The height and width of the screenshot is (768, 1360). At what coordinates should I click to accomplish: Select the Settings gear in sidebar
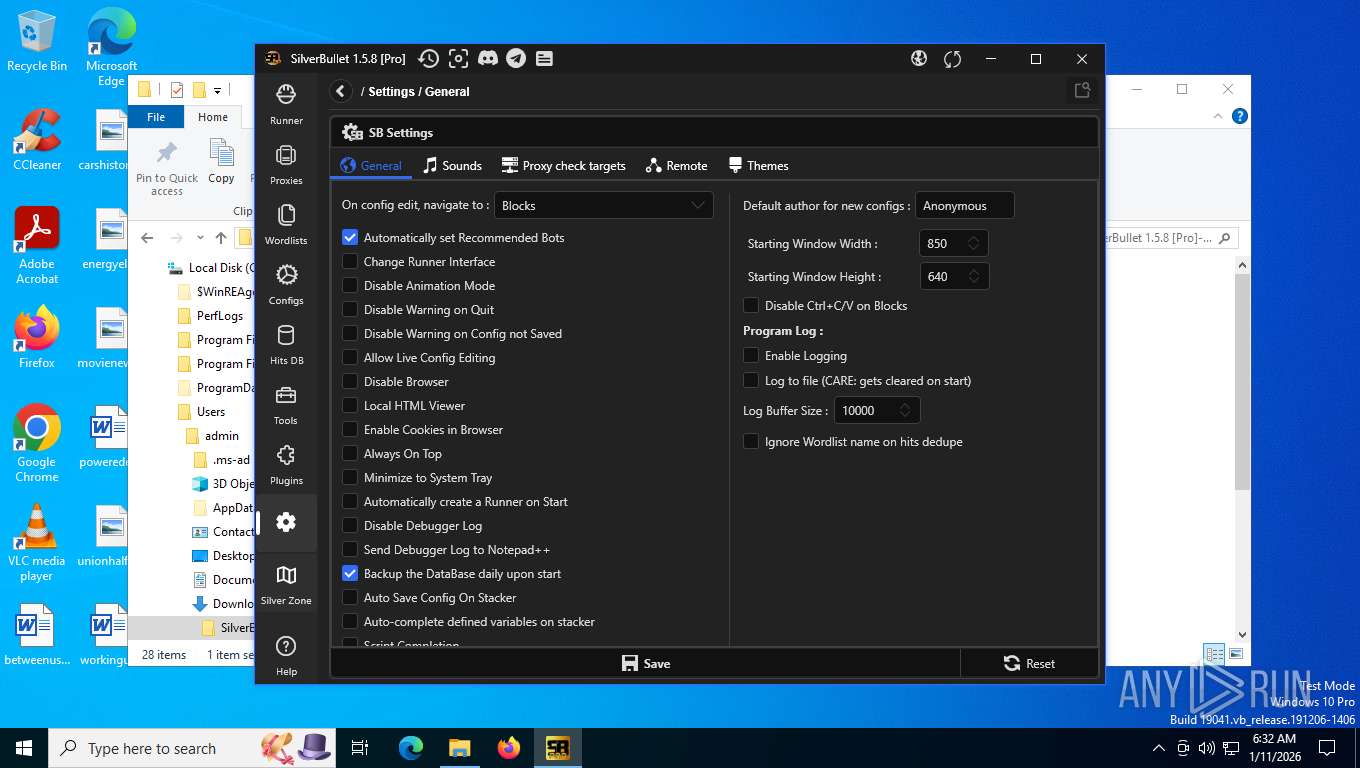(286, 522)
